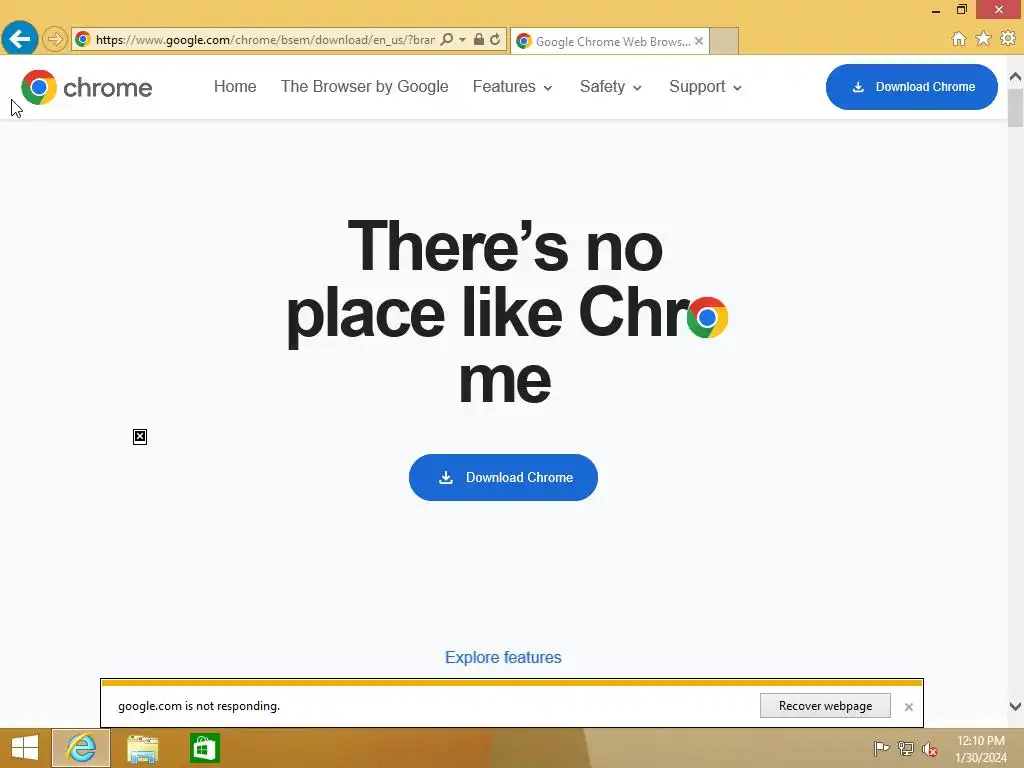Refresh the page with reload icon
The width and height of the screenshot is (1024, 768).
[x=495, y=39]
